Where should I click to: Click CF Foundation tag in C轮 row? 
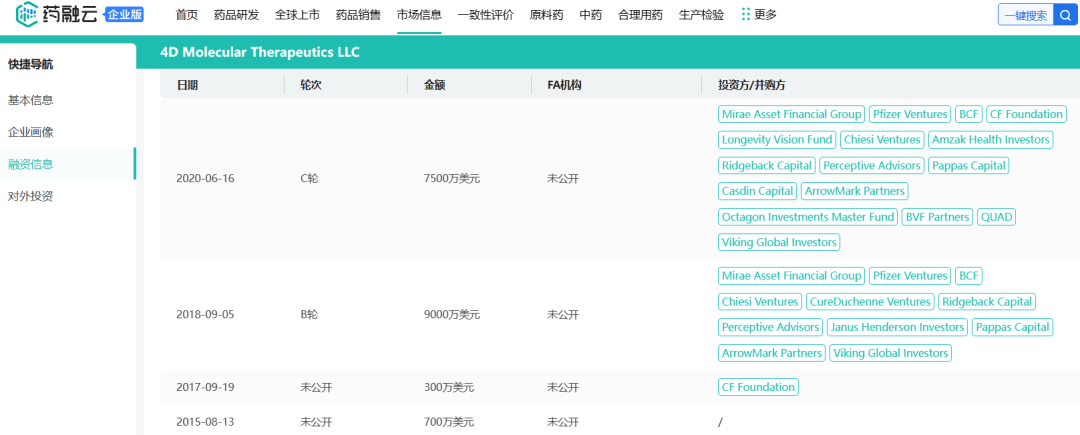pos(1026,114)
